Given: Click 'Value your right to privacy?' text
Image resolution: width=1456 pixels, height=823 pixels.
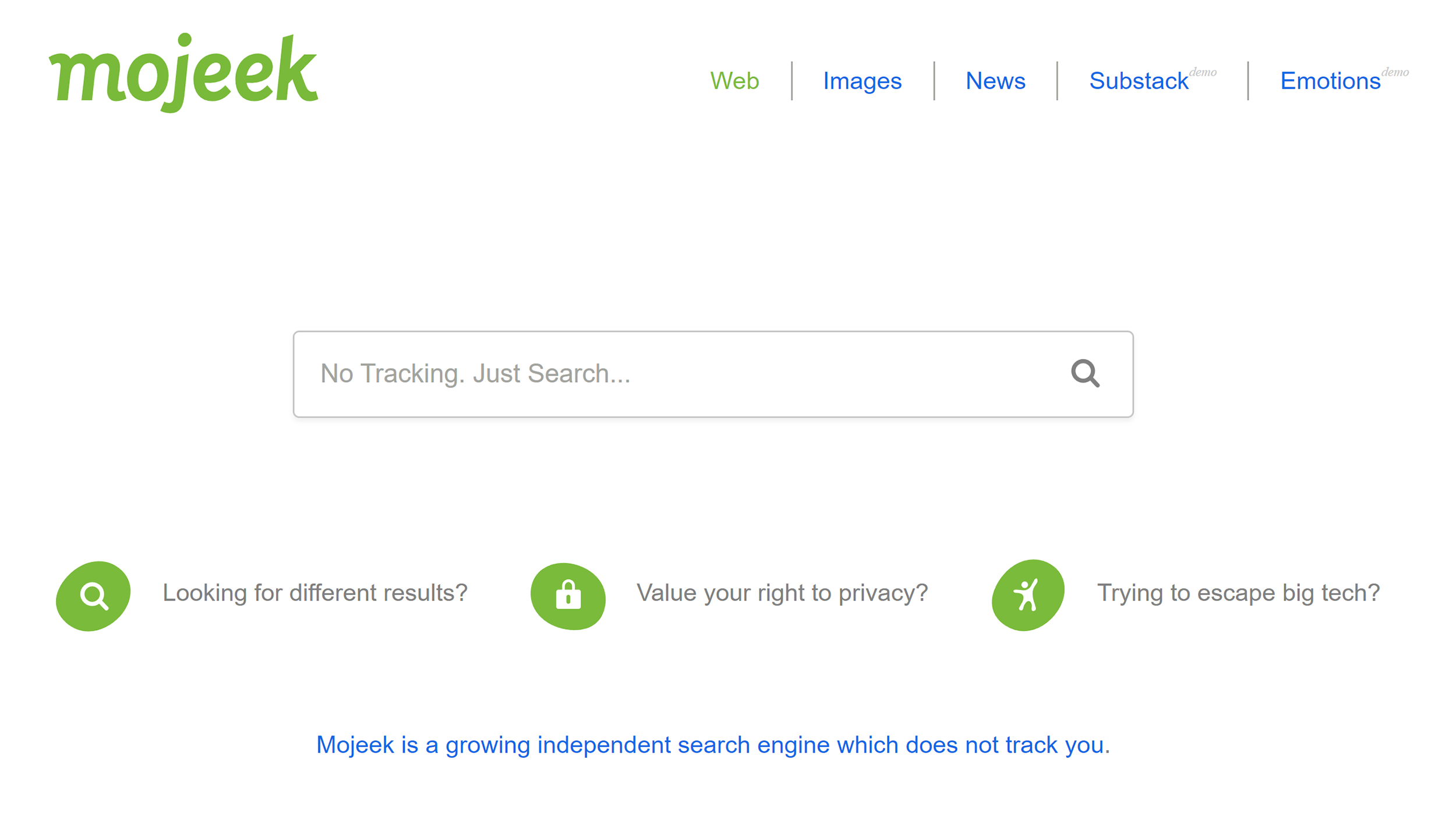Looking at the screenshot, I should (x=782, y=592).
